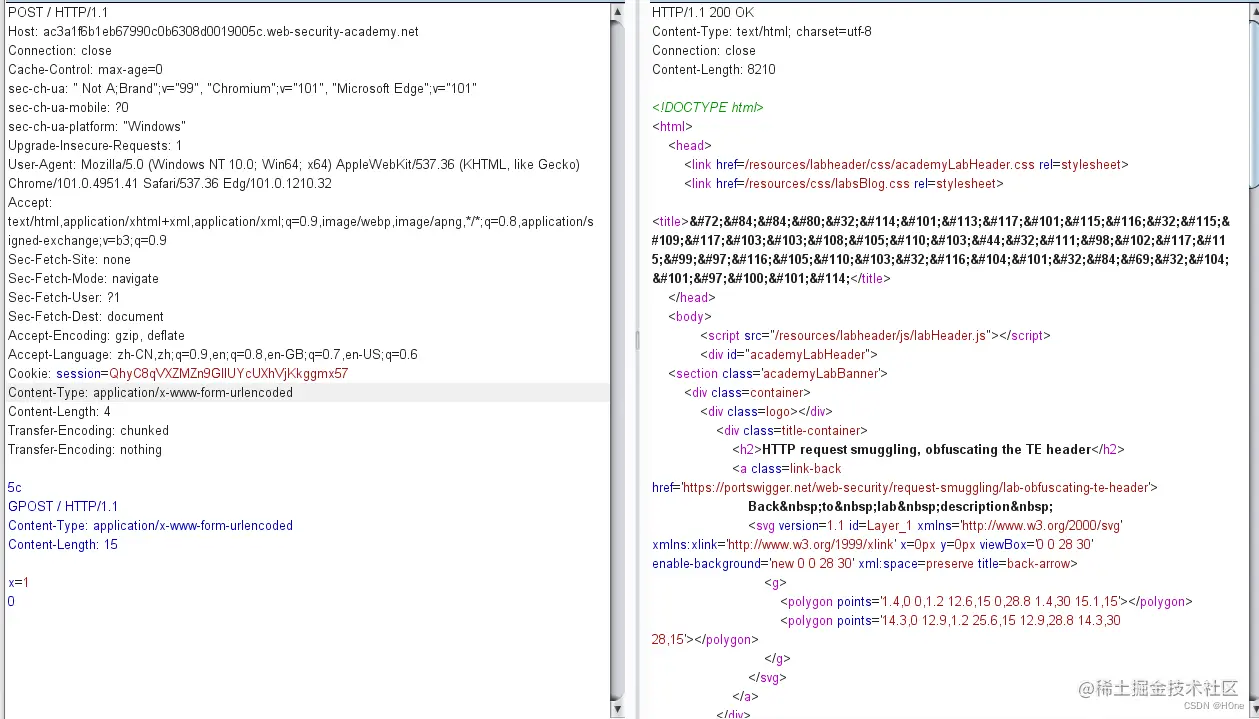Click the closing '</title>' line

point(771,278)
